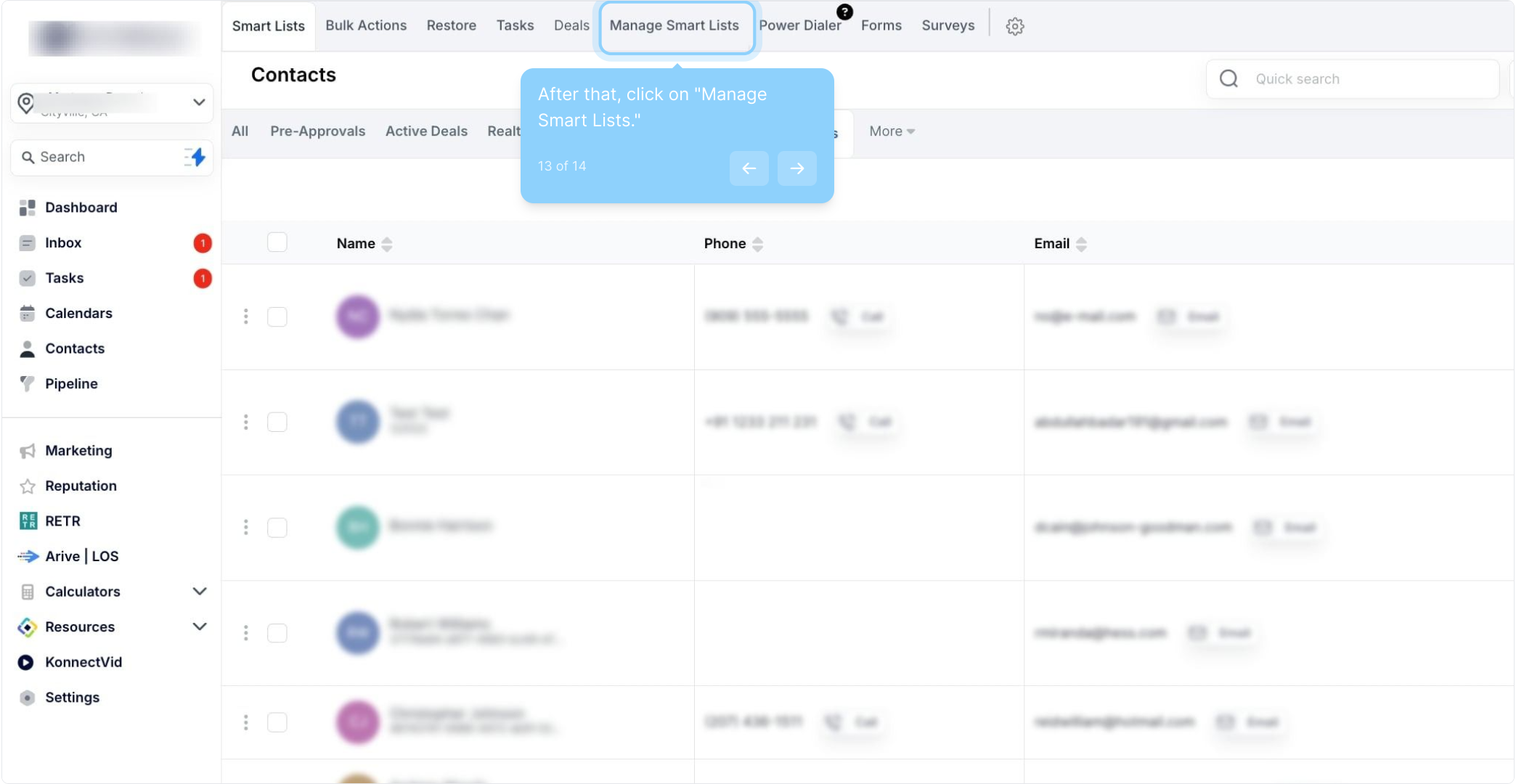
Task: Launch KonnectVid from the sidebar
Action: [83, 662]
